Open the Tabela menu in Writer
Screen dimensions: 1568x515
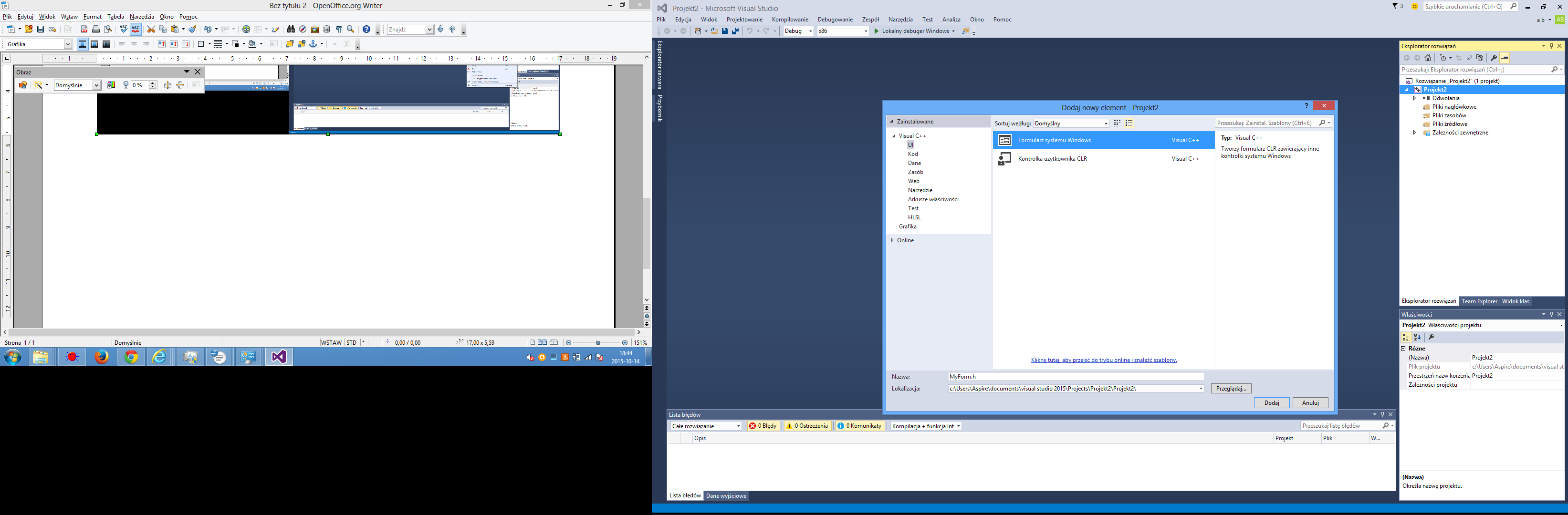[115, 16]
